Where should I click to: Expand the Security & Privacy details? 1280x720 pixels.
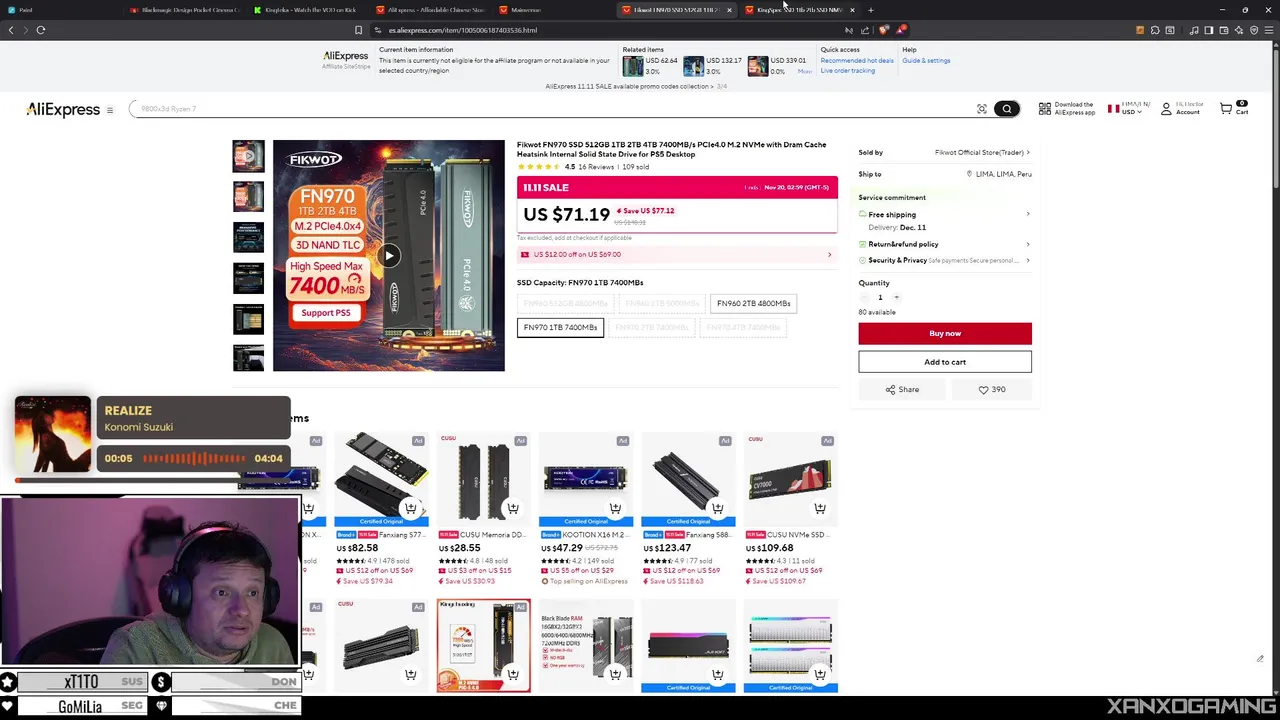click(944, 260)
